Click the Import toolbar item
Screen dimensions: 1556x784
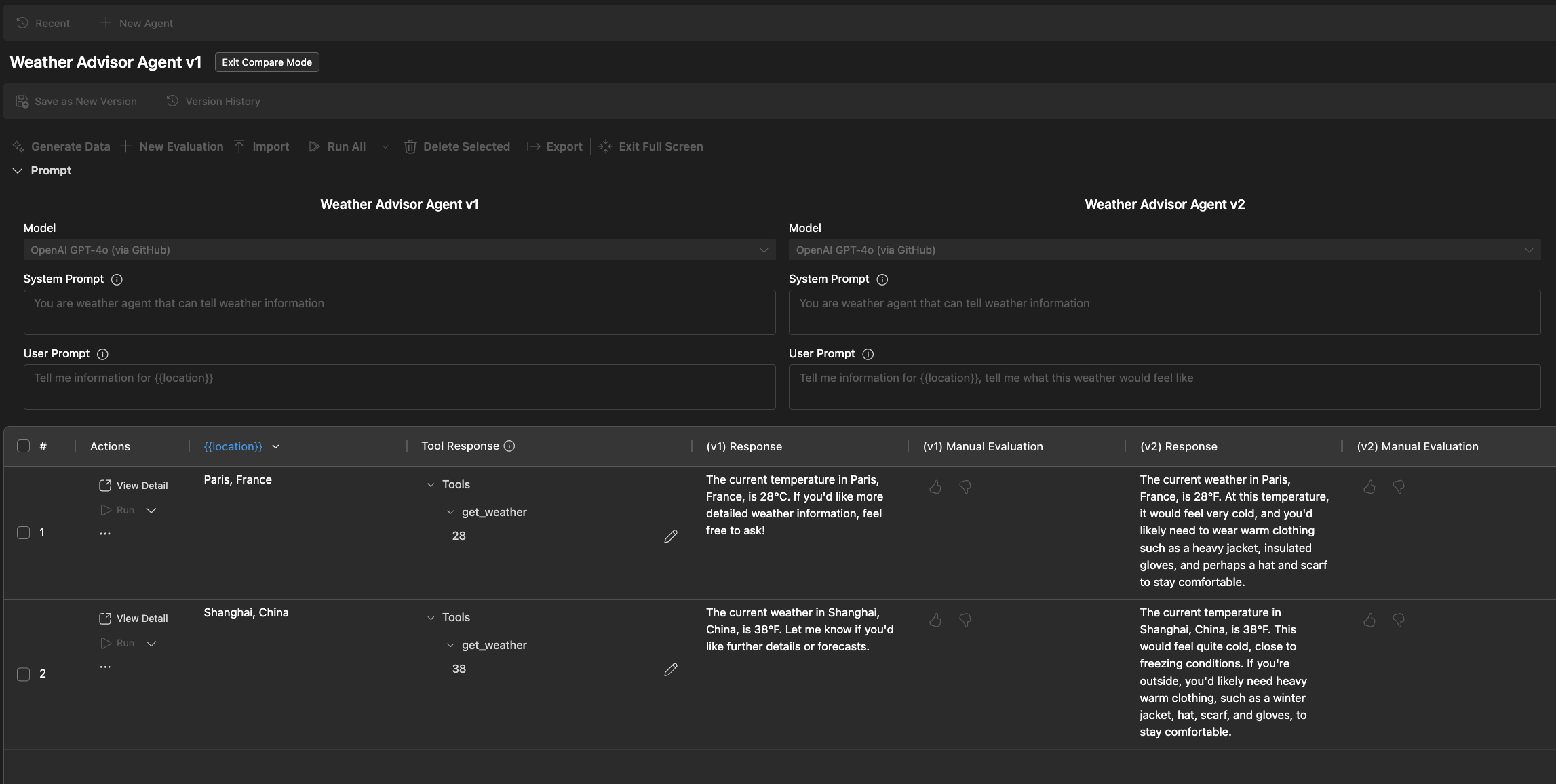coord(261,146)
